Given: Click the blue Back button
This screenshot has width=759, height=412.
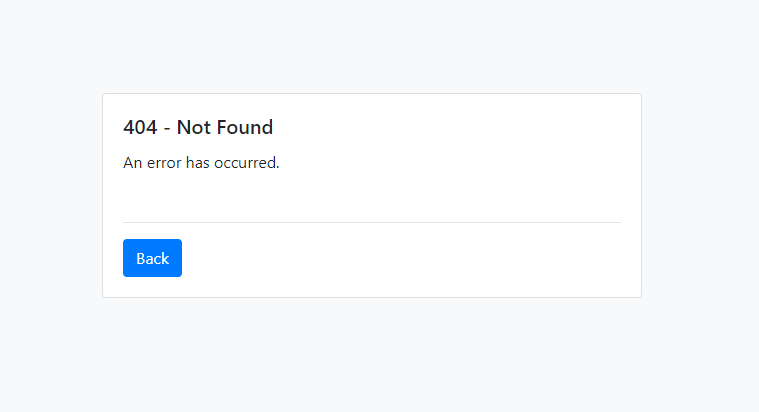Looking at the screenshot, I should (152, 258).
